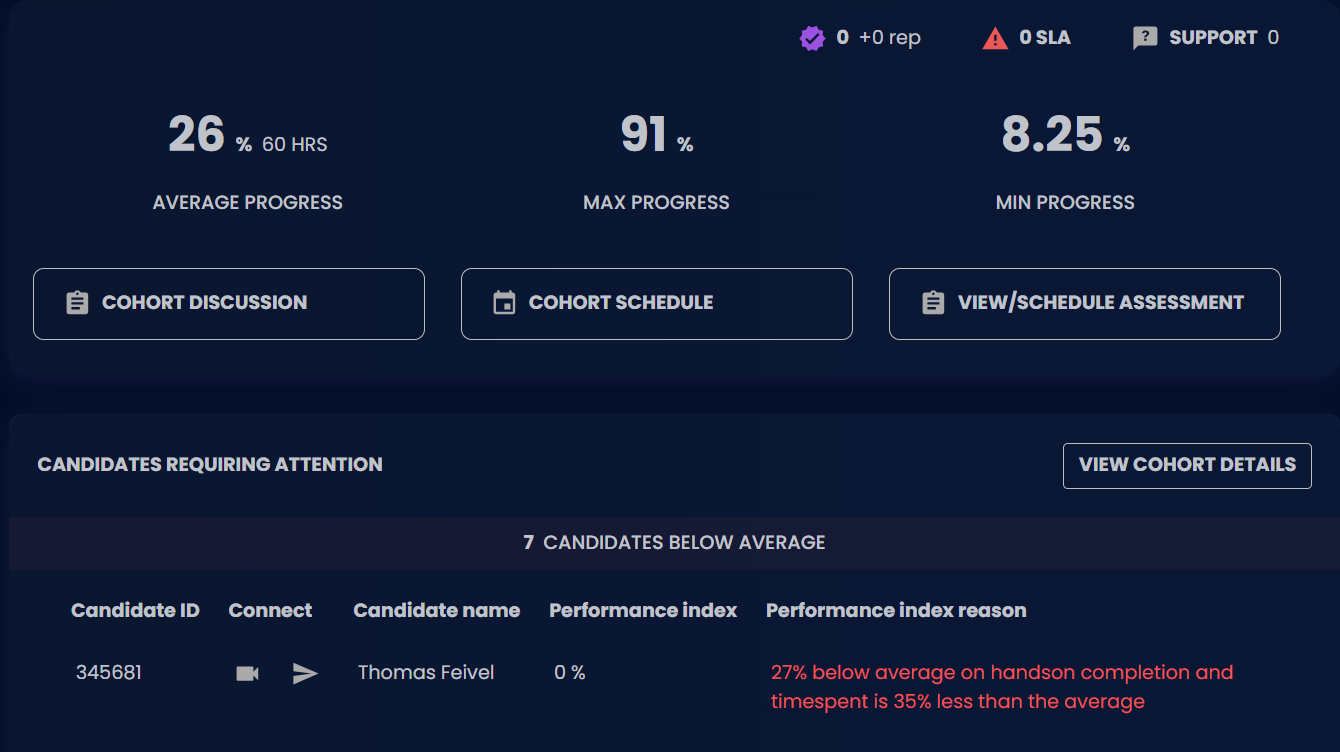Click candidate ID 345681
1340x752 pixels.
tap(109, 673)
